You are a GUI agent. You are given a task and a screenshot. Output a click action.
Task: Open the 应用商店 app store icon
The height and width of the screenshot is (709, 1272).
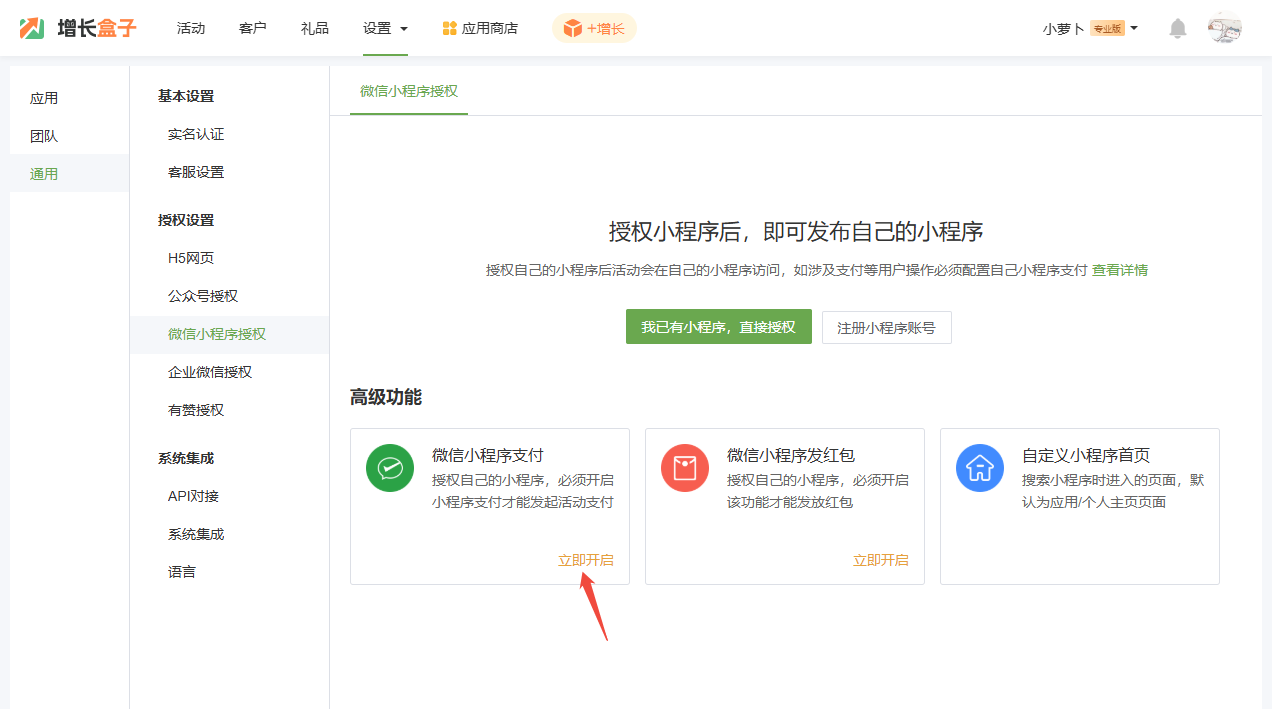tap(450, 29)
